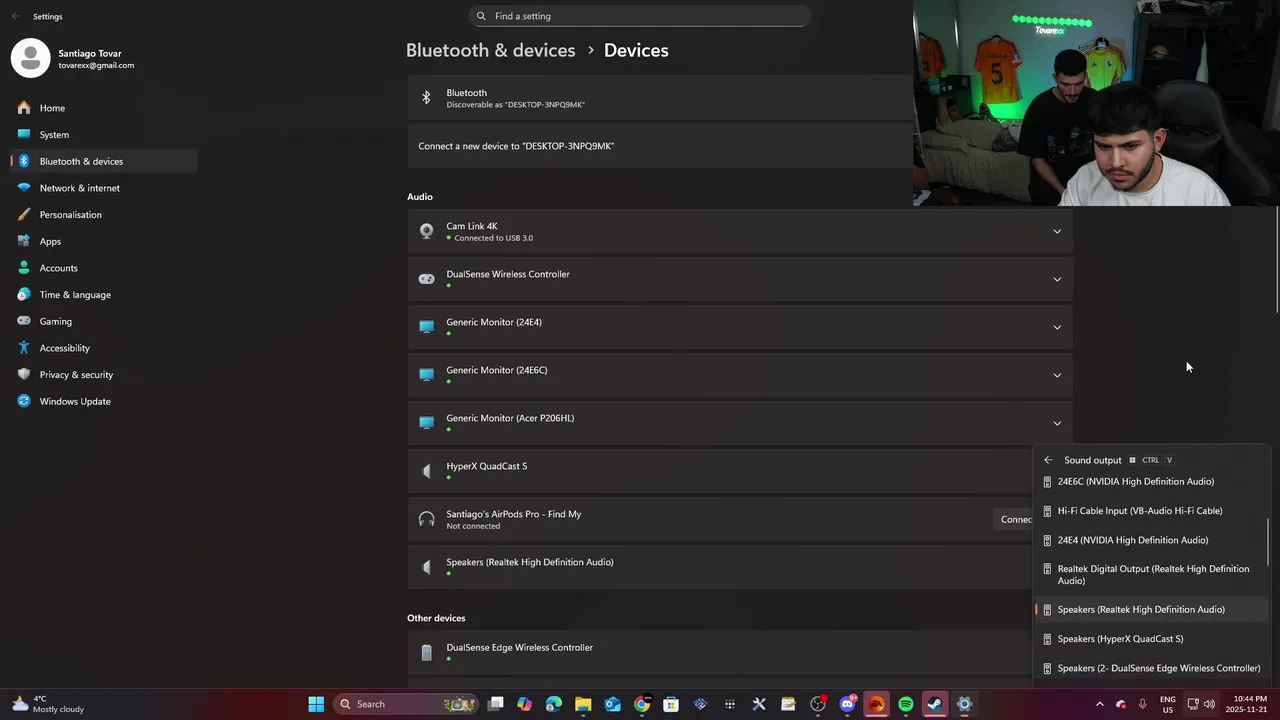This screenshot has height=720, width=1280.
Task: Connect Santiago's AirPods Pro
Action: pos(1015,519)
